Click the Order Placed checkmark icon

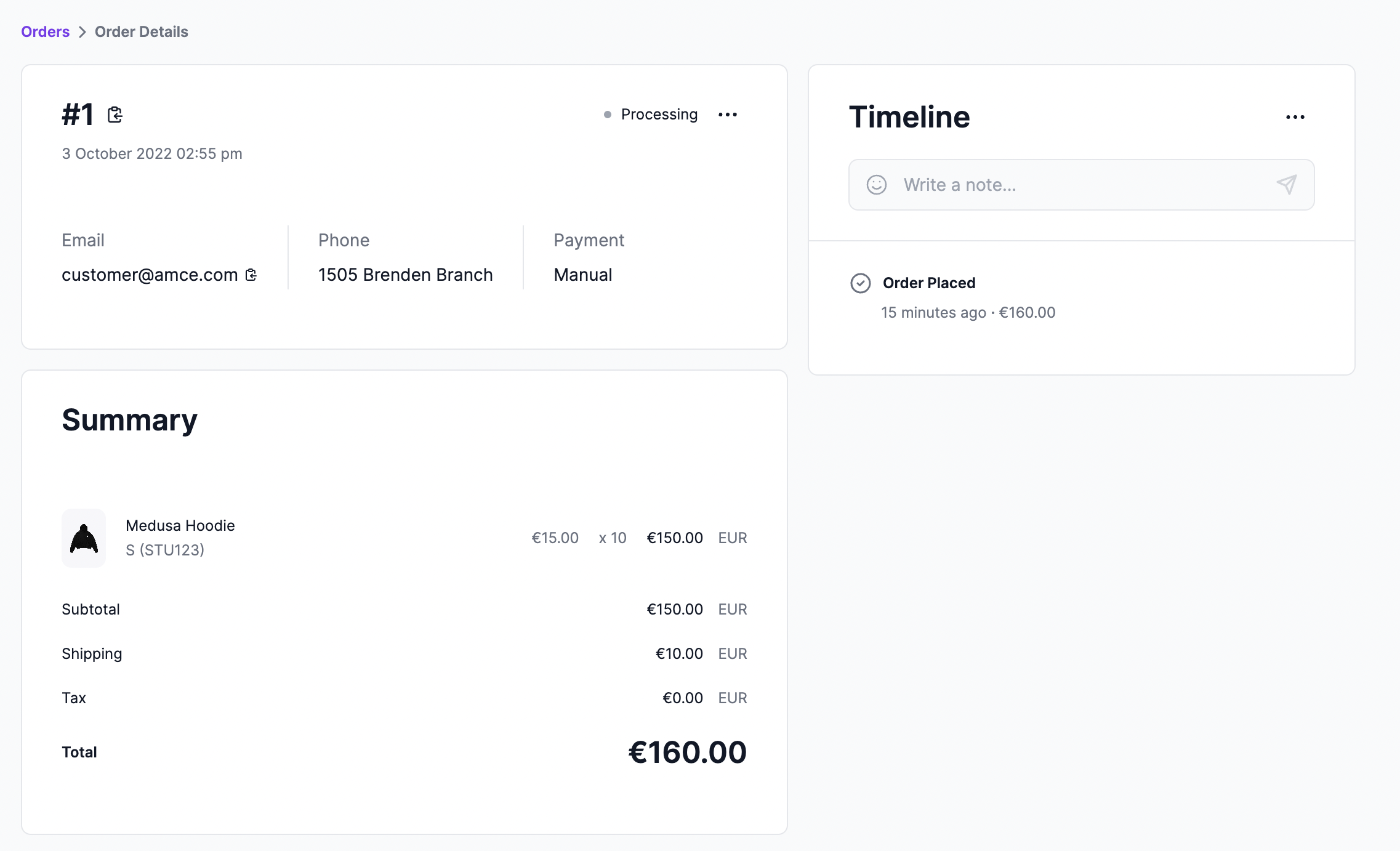click(x=860, y=283)
